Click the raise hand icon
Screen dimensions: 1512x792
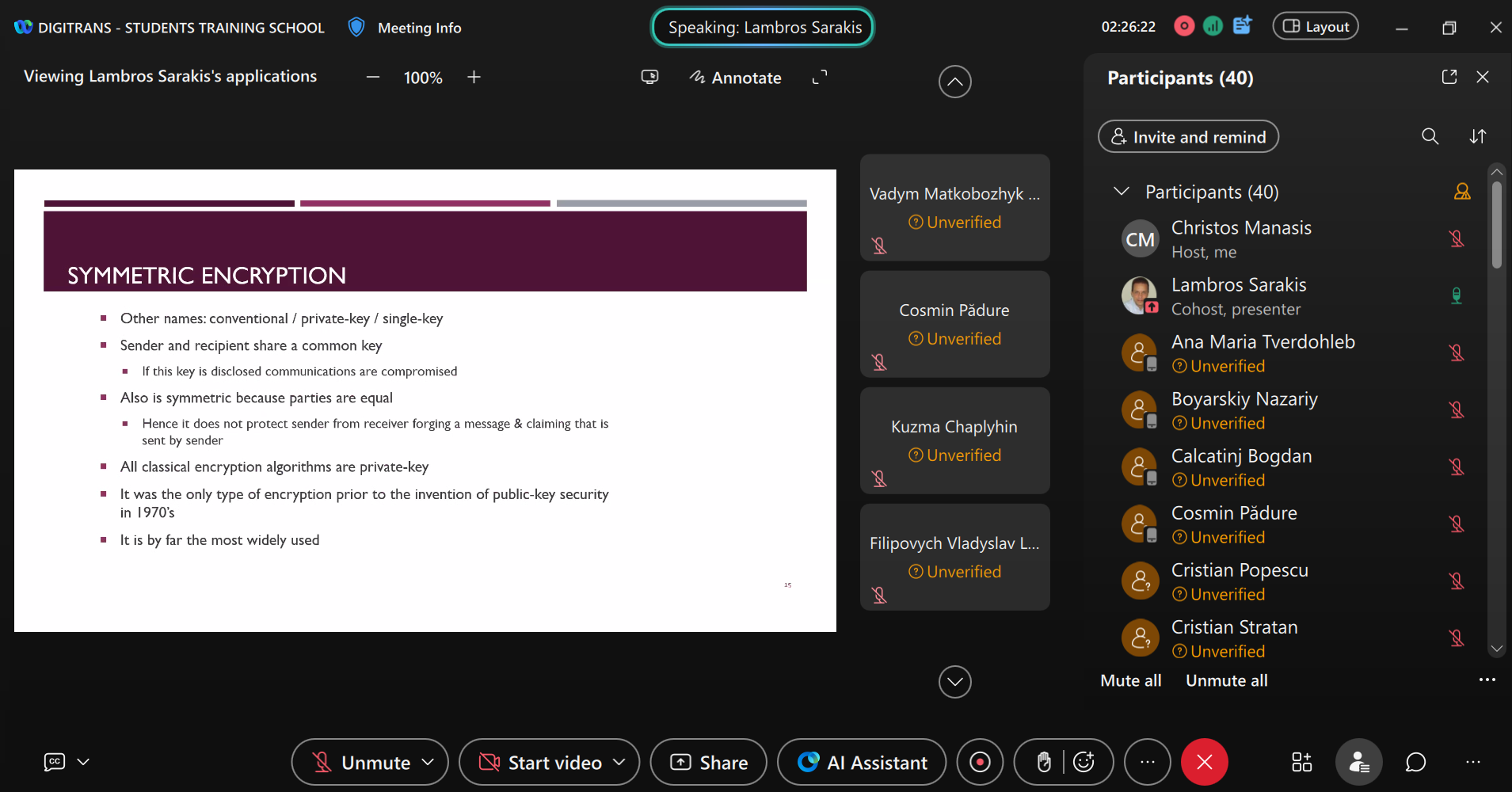pos(1044,762)
